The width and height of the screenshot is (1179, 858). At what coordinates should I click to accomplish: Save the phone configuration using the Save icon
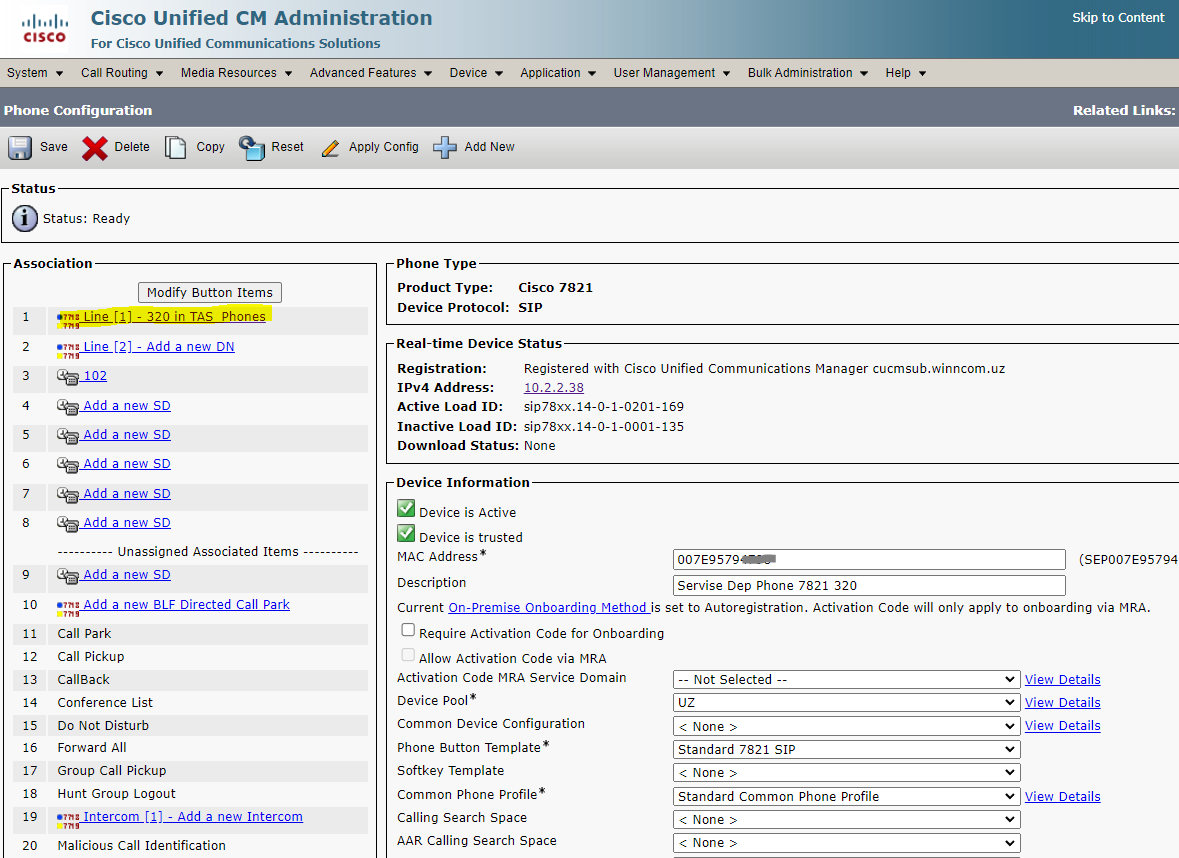click(x=20, y=147)
